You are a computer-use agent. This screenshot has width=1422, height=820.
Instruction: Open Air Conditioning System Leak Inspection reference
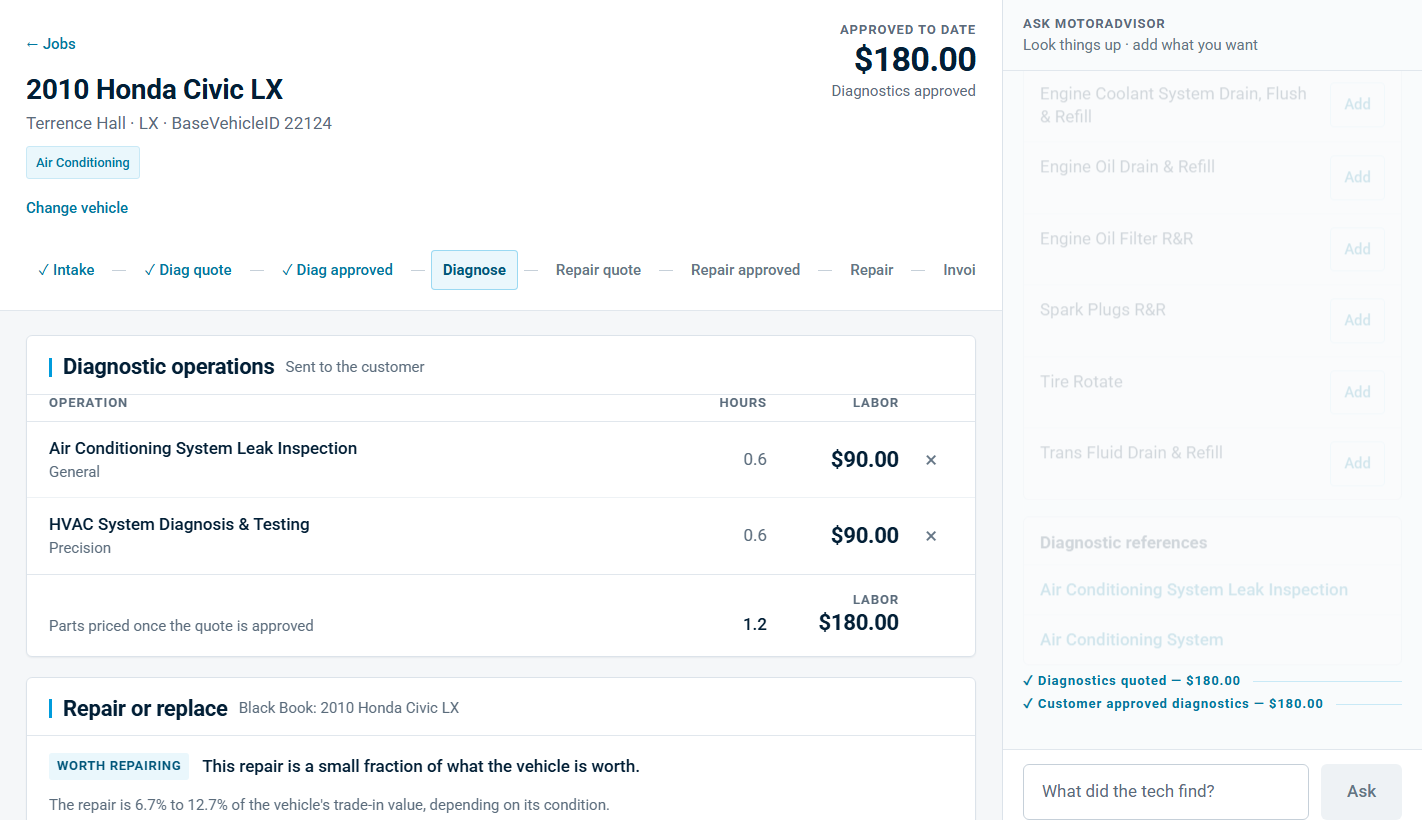click(x=1194, y=590)
